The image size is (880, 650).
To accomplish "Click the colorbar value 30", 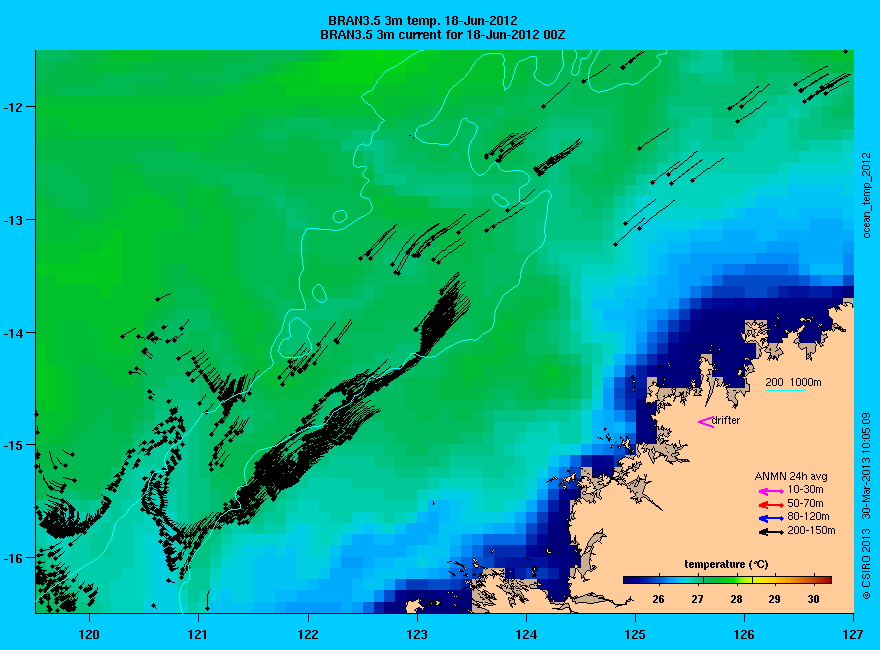I will (x=813, y=599).
